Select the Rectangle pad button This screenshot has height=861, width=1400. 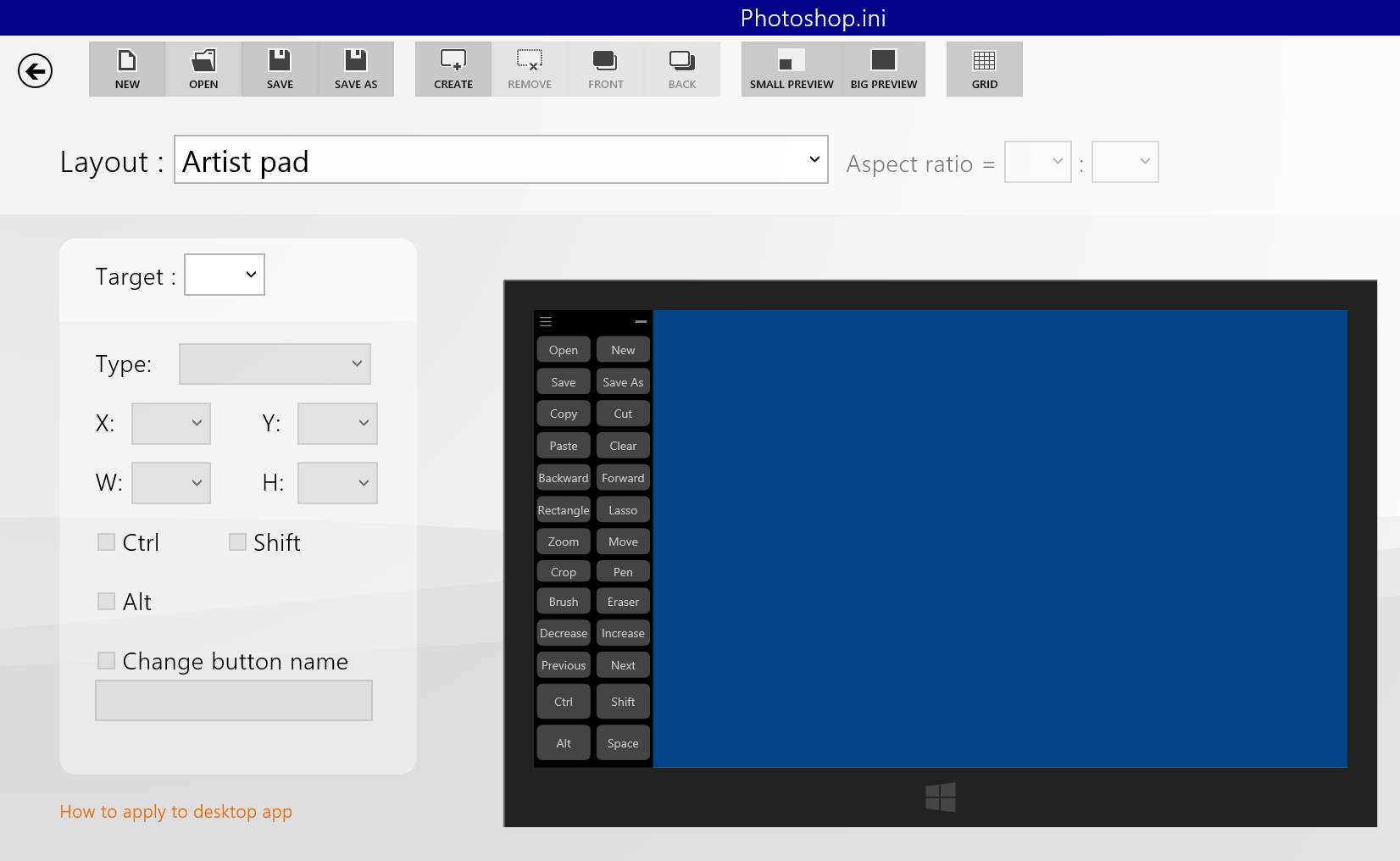tap(564, 510)
